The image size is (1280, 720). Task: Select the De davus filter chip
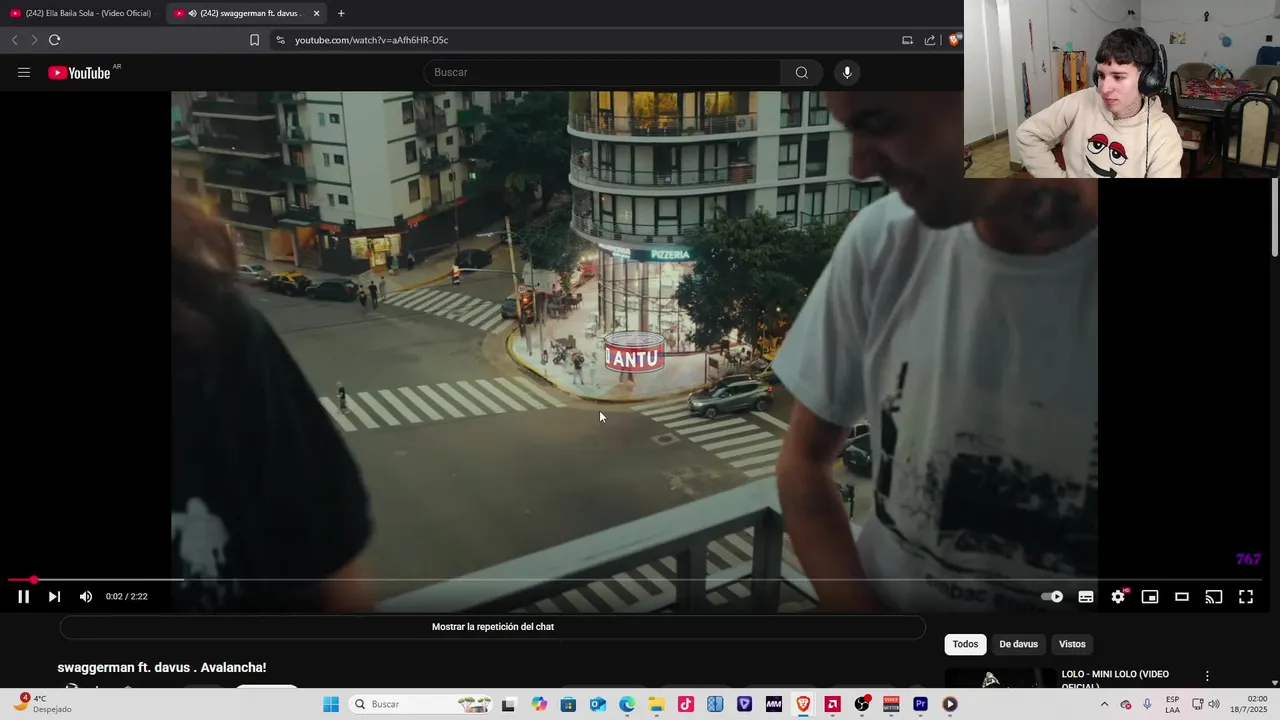click(x=1018, y=644)
